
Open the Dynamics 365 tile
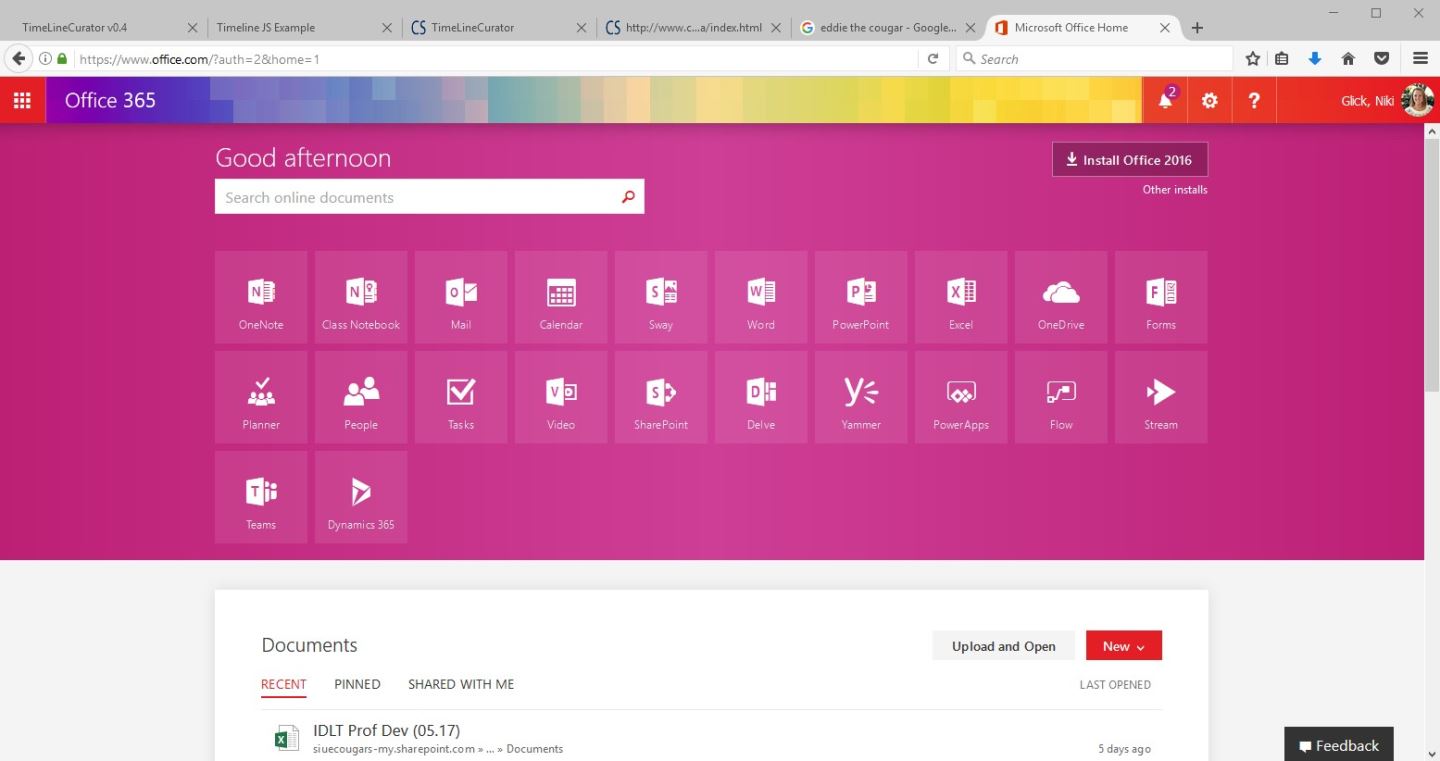coord(361,497)
